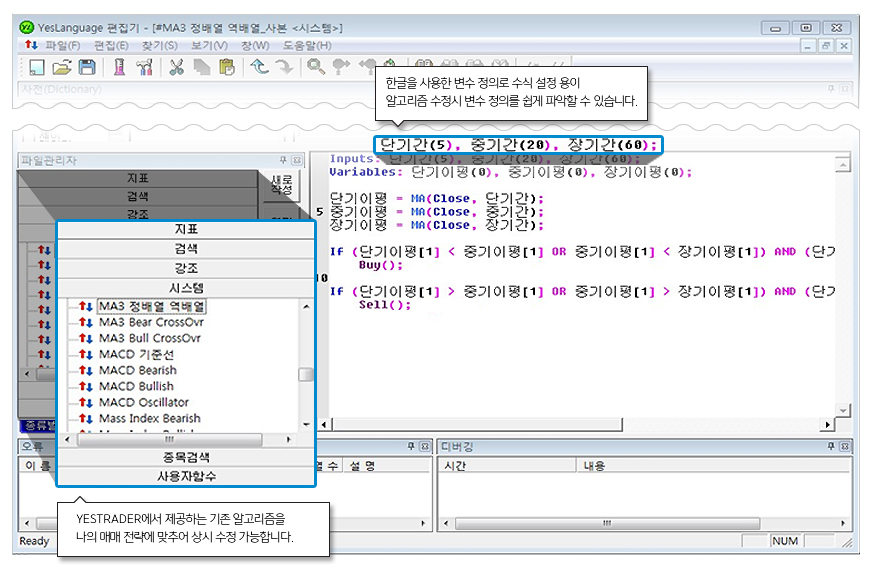
Task: Open the 파일(F) menu
Action: point(63,46)
